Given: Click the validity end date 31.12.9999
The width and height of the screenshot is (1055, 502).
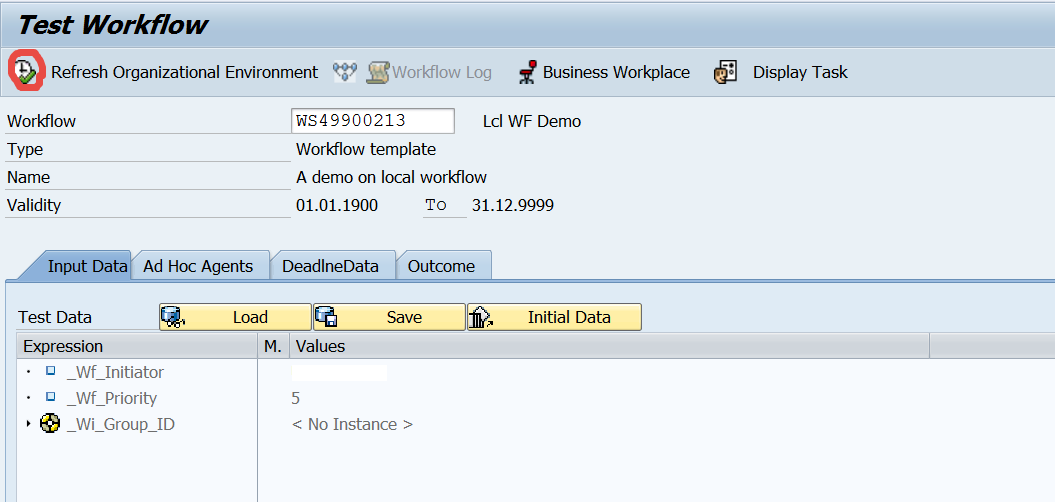Looking at the screenshot, I should click(513, 205).
